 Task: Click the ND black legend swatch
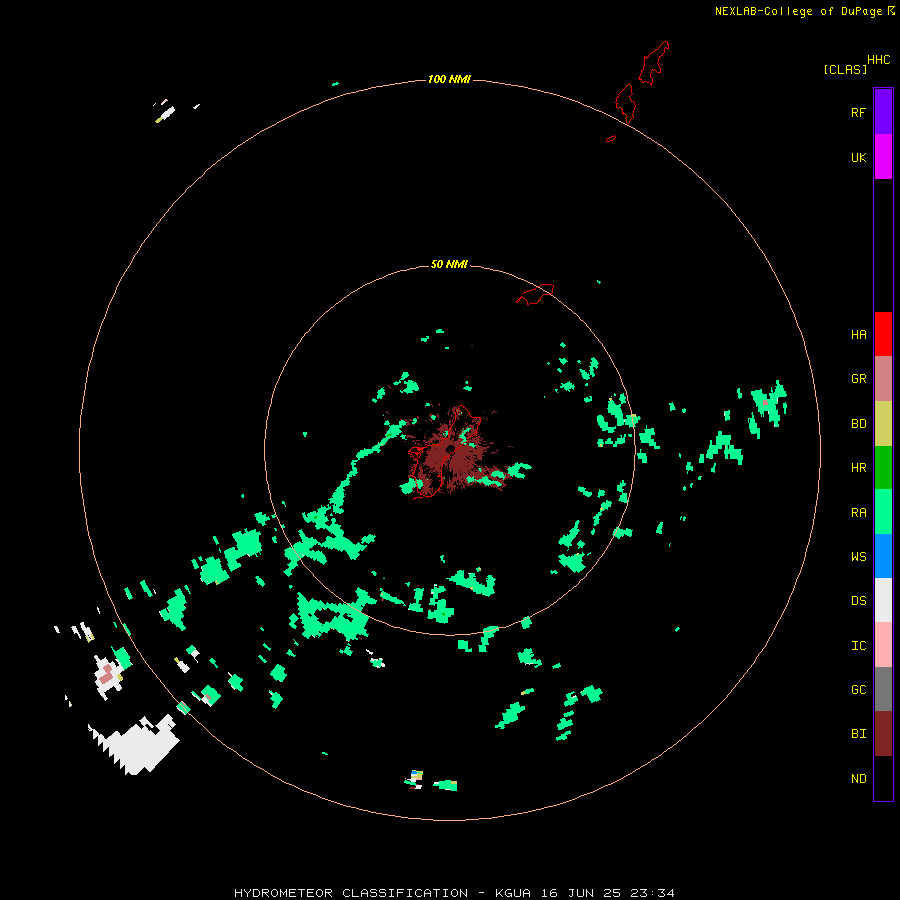click(x=883, y=778)
